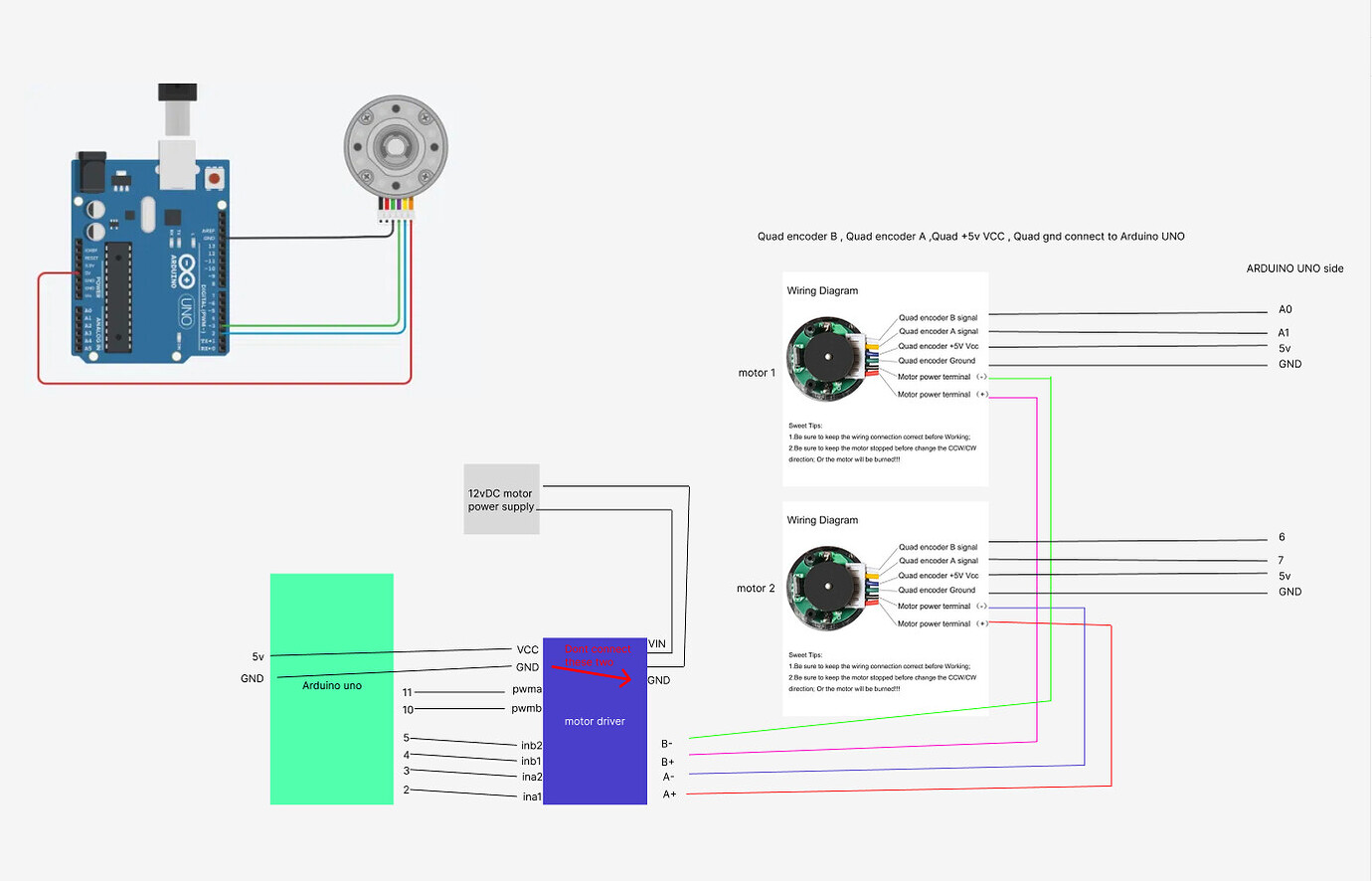The width and height of the screenshot is (1372, 881).
Task: Select the pwma pin label
Action: 526,688
